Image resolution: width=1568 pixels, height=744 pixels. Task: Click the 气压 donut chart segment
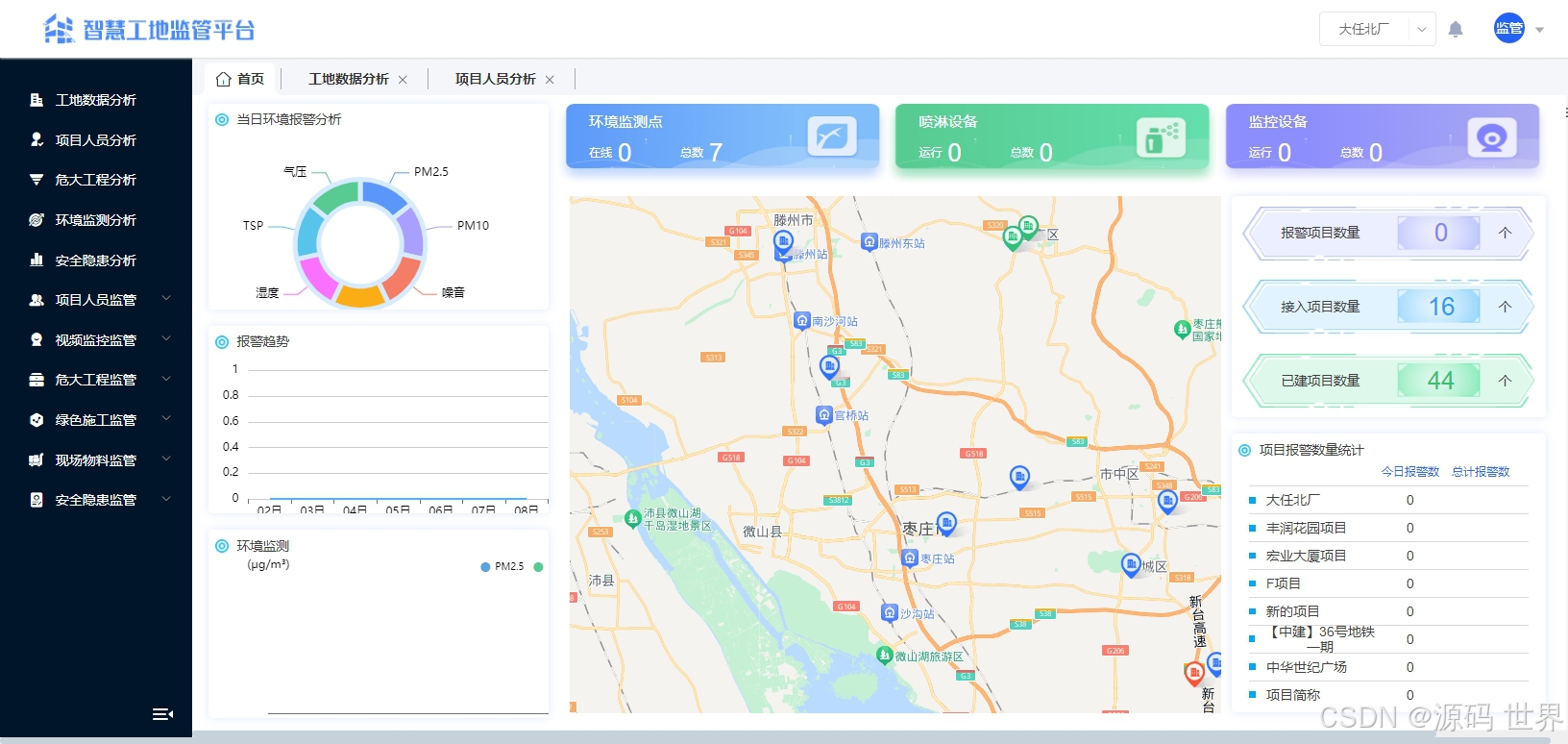(336, 198)
